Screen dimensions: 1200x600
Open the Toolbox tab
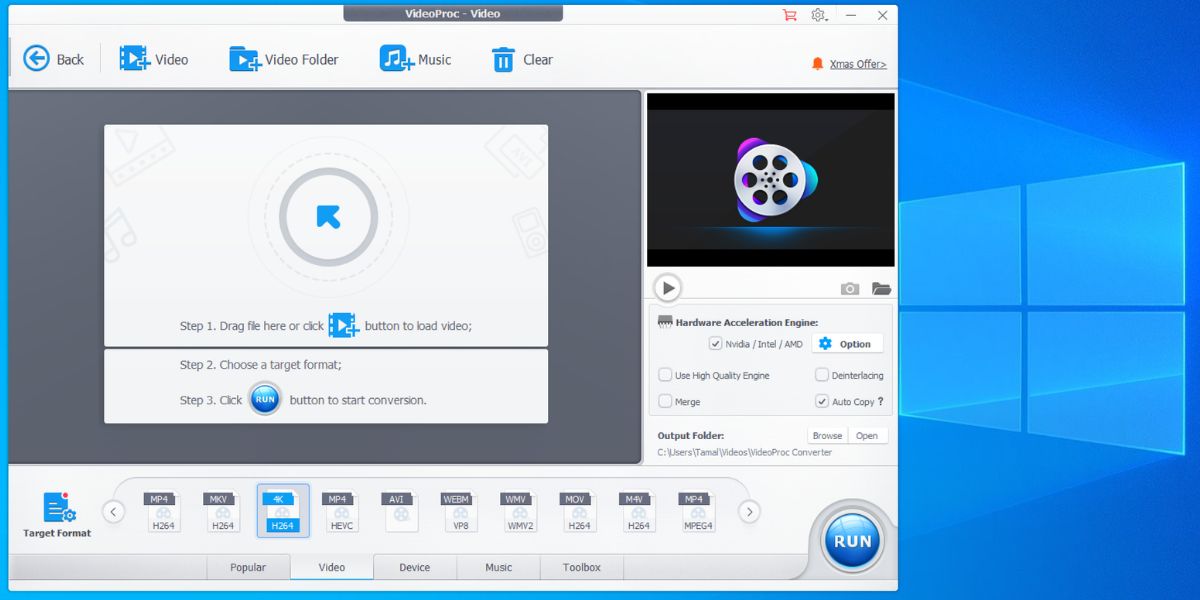tap(581, 567)
